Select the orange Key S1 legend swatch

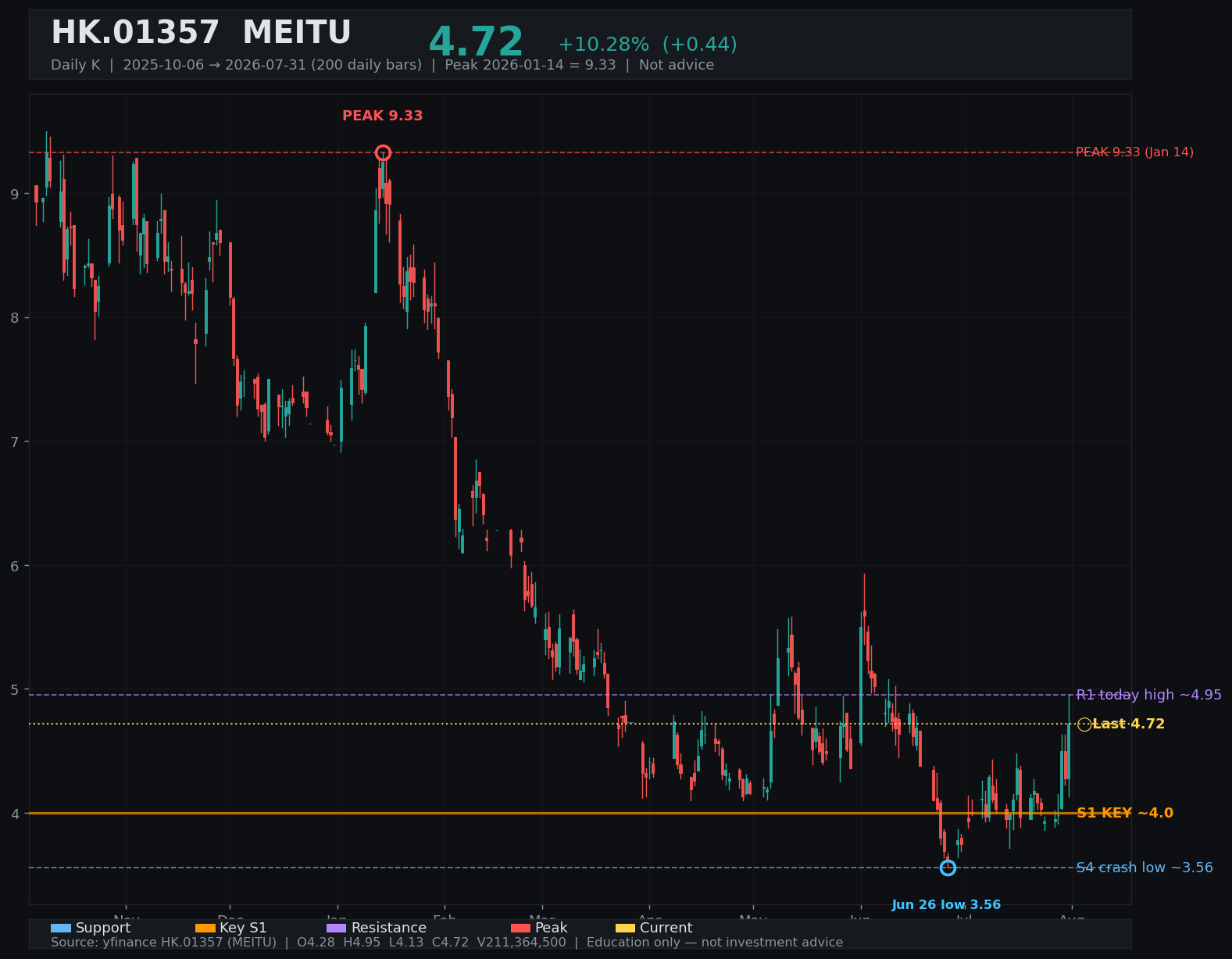coord(205,928)
